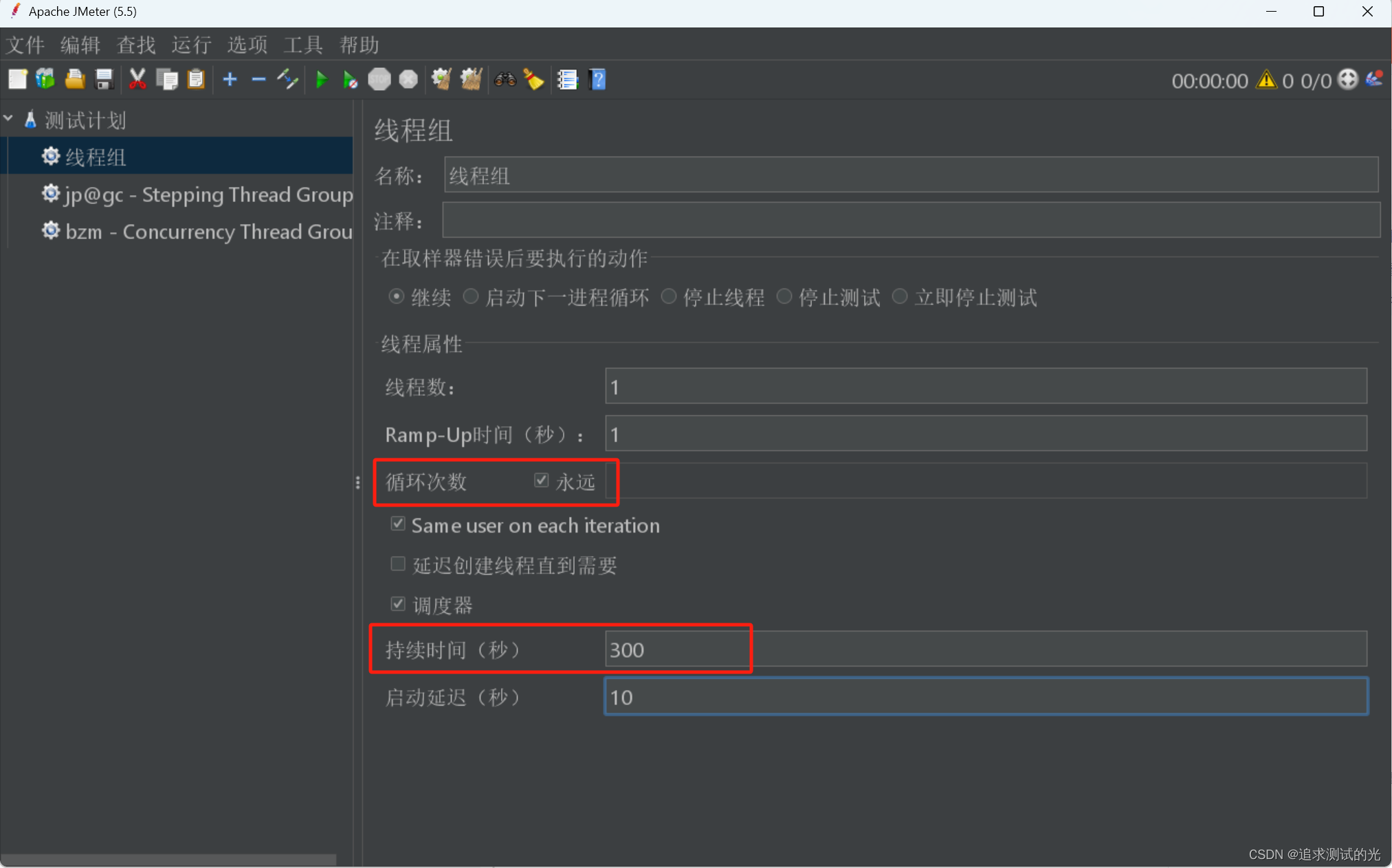Open the 编辑 menu
Viewport: 1392px width, 868px height.
click(80, 45)
